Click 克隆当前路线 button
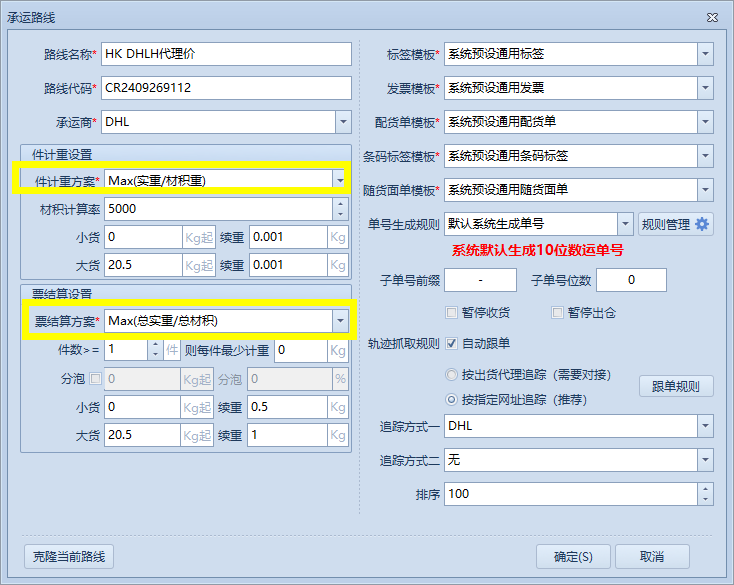 coord(68,556)
